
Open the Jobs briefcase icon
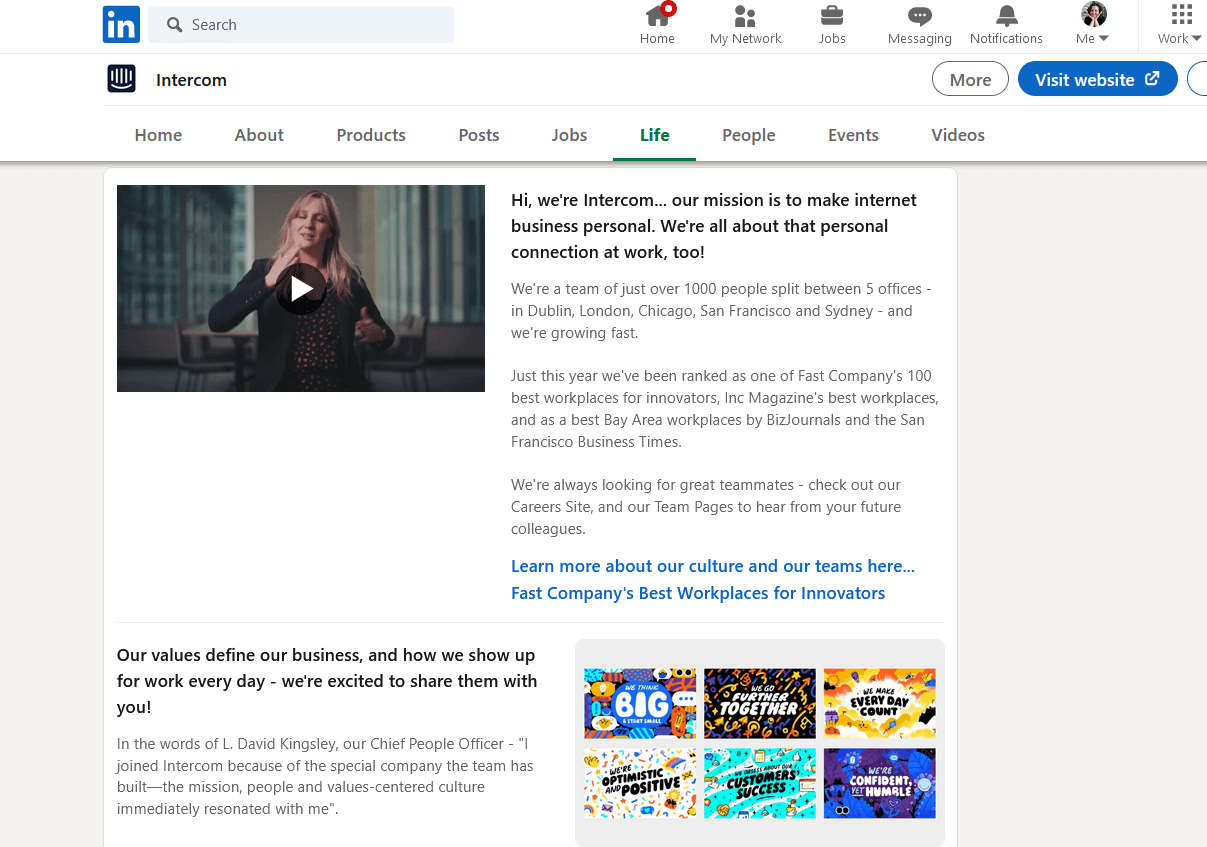pyautogui.click(x=832, y=15)
